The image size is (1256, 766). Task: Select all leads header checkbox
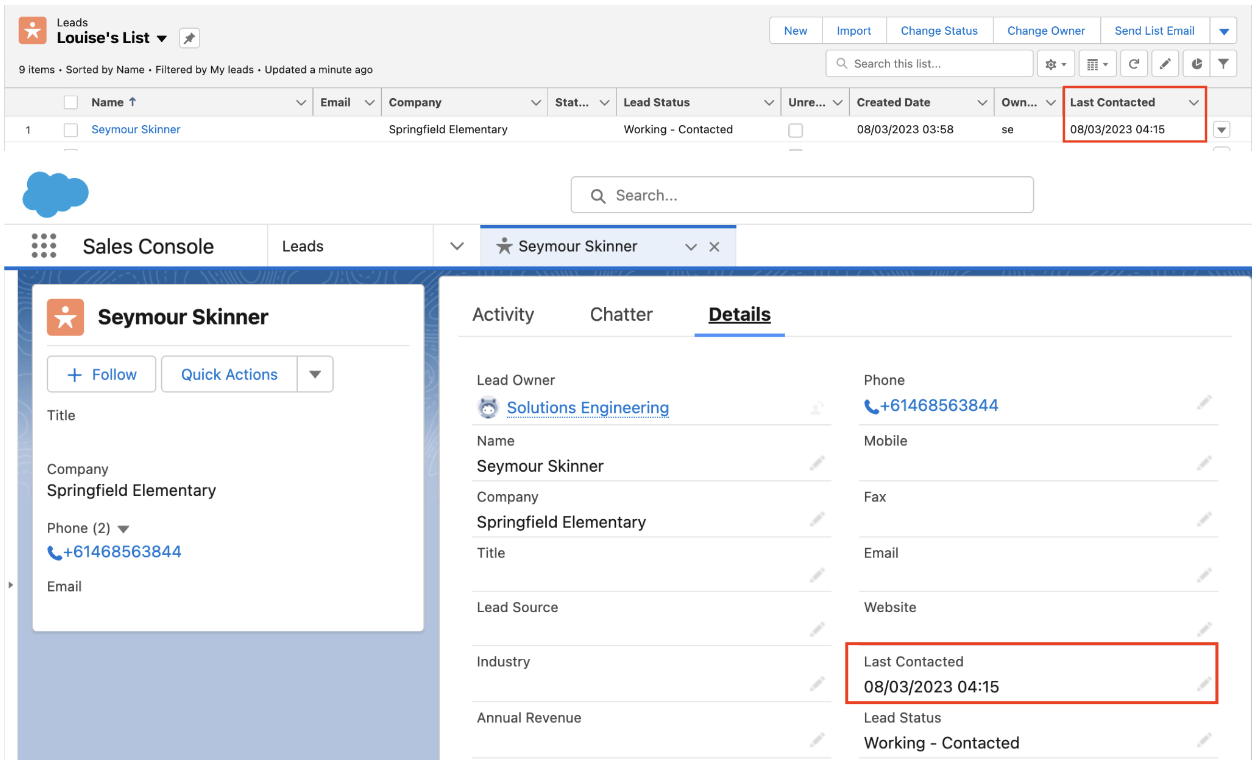pyautogui.click(x=71, y=102)
